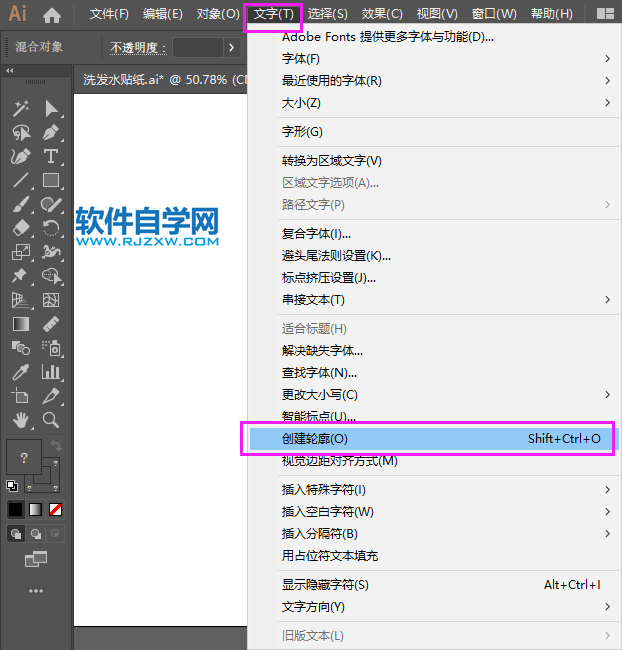Select the Gradient tool
The height and width of the screenshot is (650, 622).
click(21, 324)
